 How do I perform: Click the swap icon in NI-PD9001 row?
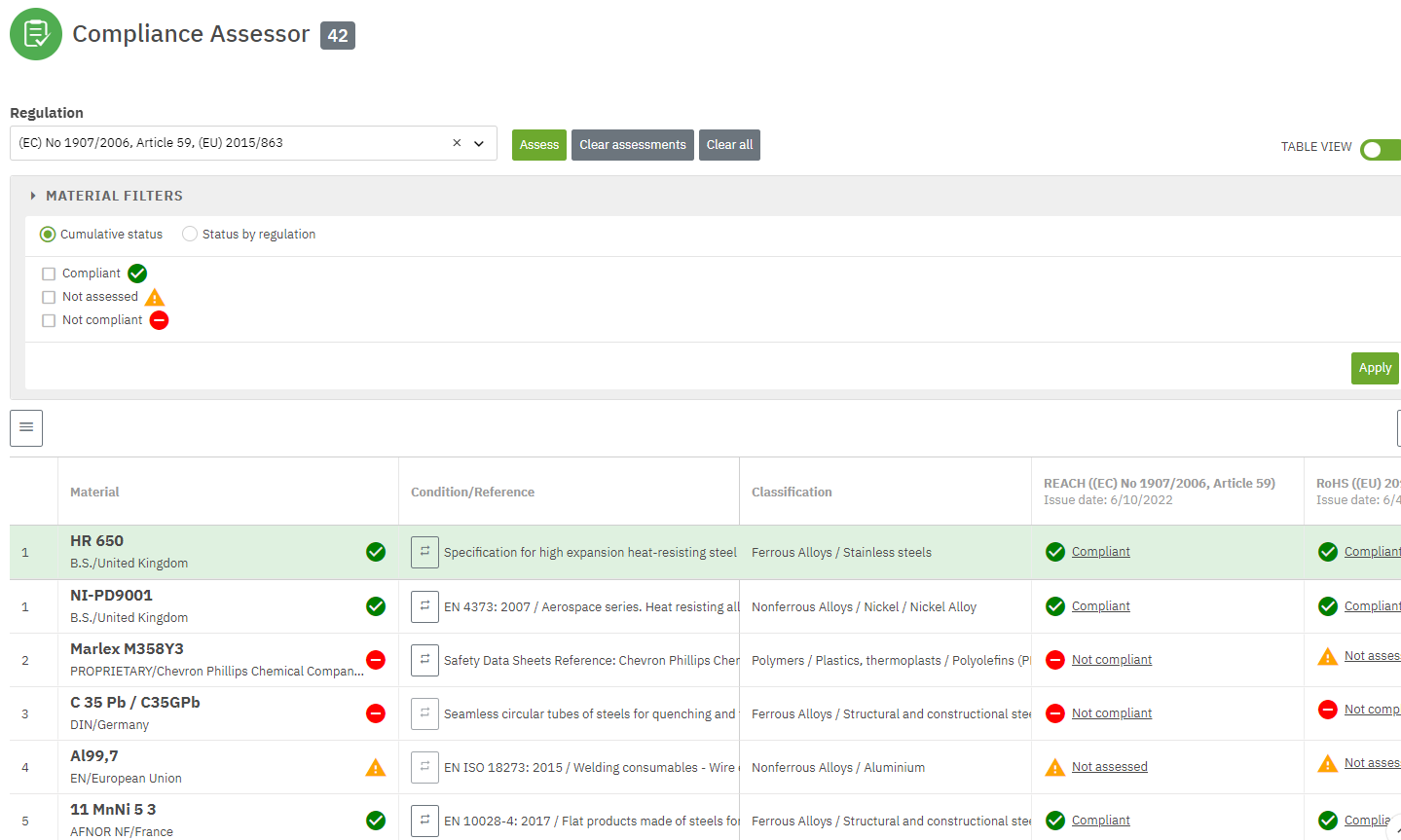424,606
